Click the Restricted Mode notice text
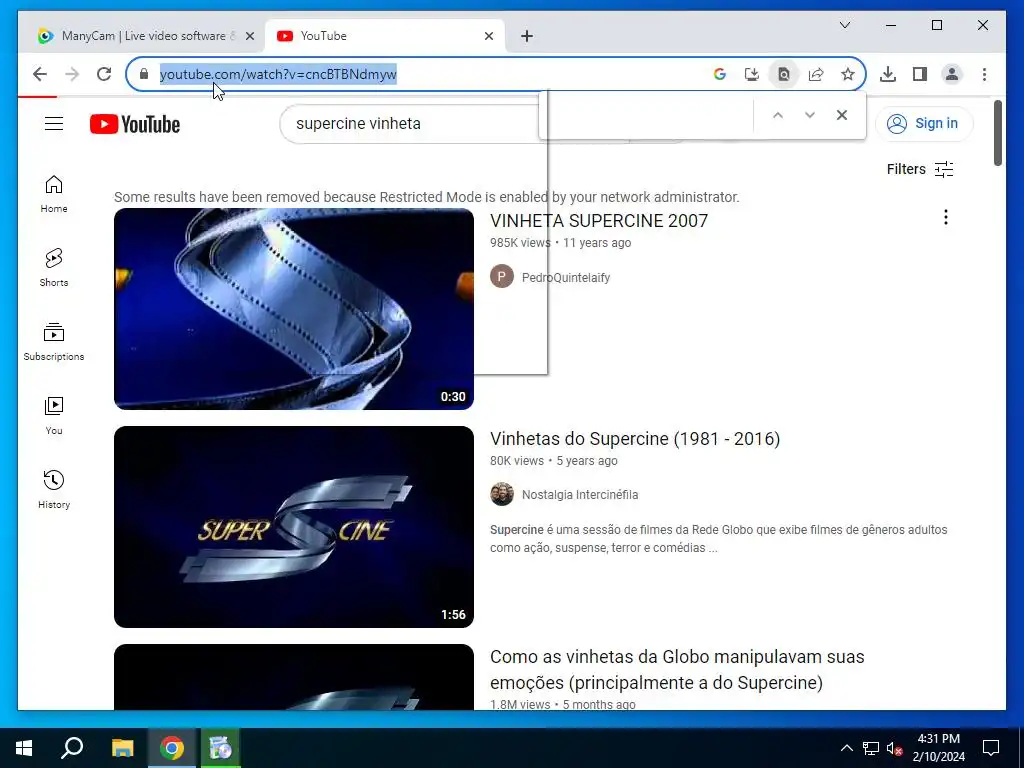This screenshot has height=768, width=1024. pos(426,197)
